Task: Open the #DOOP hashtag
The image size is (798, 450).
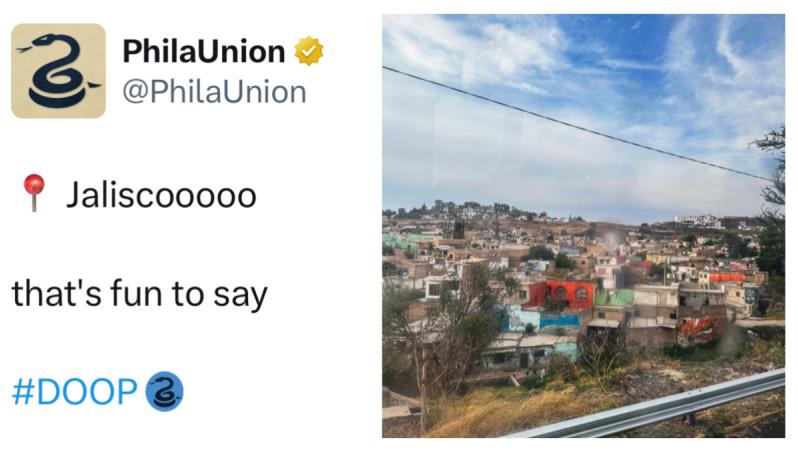Action: point(74,392)
